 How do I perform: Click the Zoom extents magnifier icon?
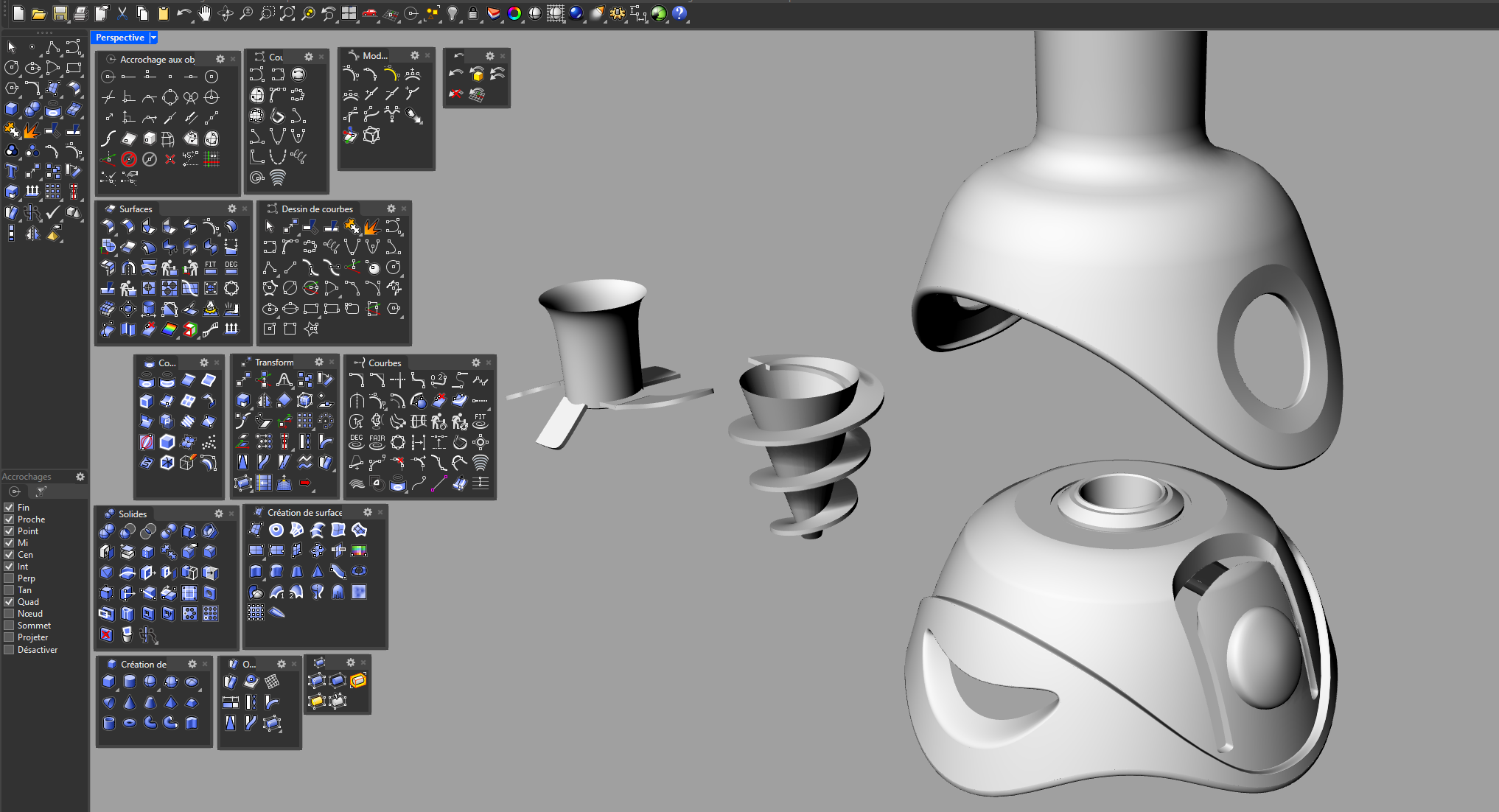coord(287,13)
